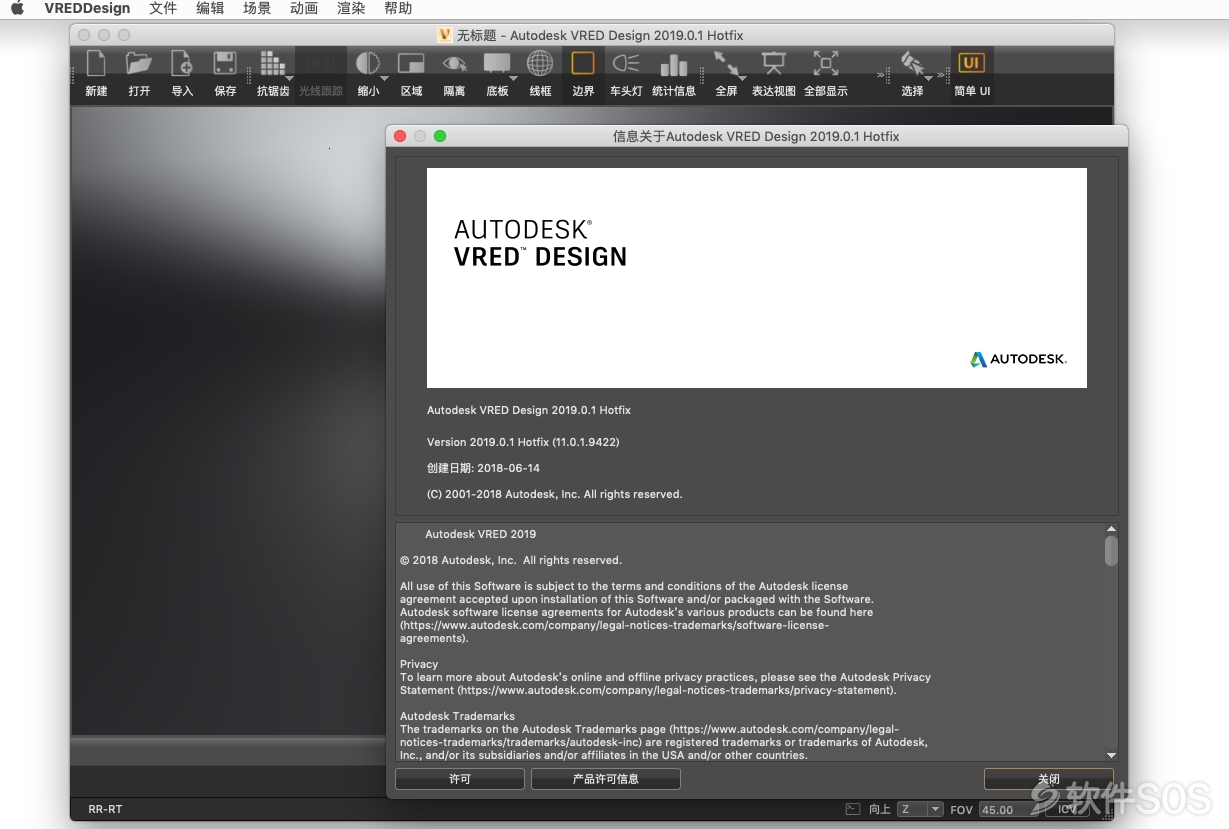Click the green zoom dot of About dialog
1229x829 pixels.
440,136
